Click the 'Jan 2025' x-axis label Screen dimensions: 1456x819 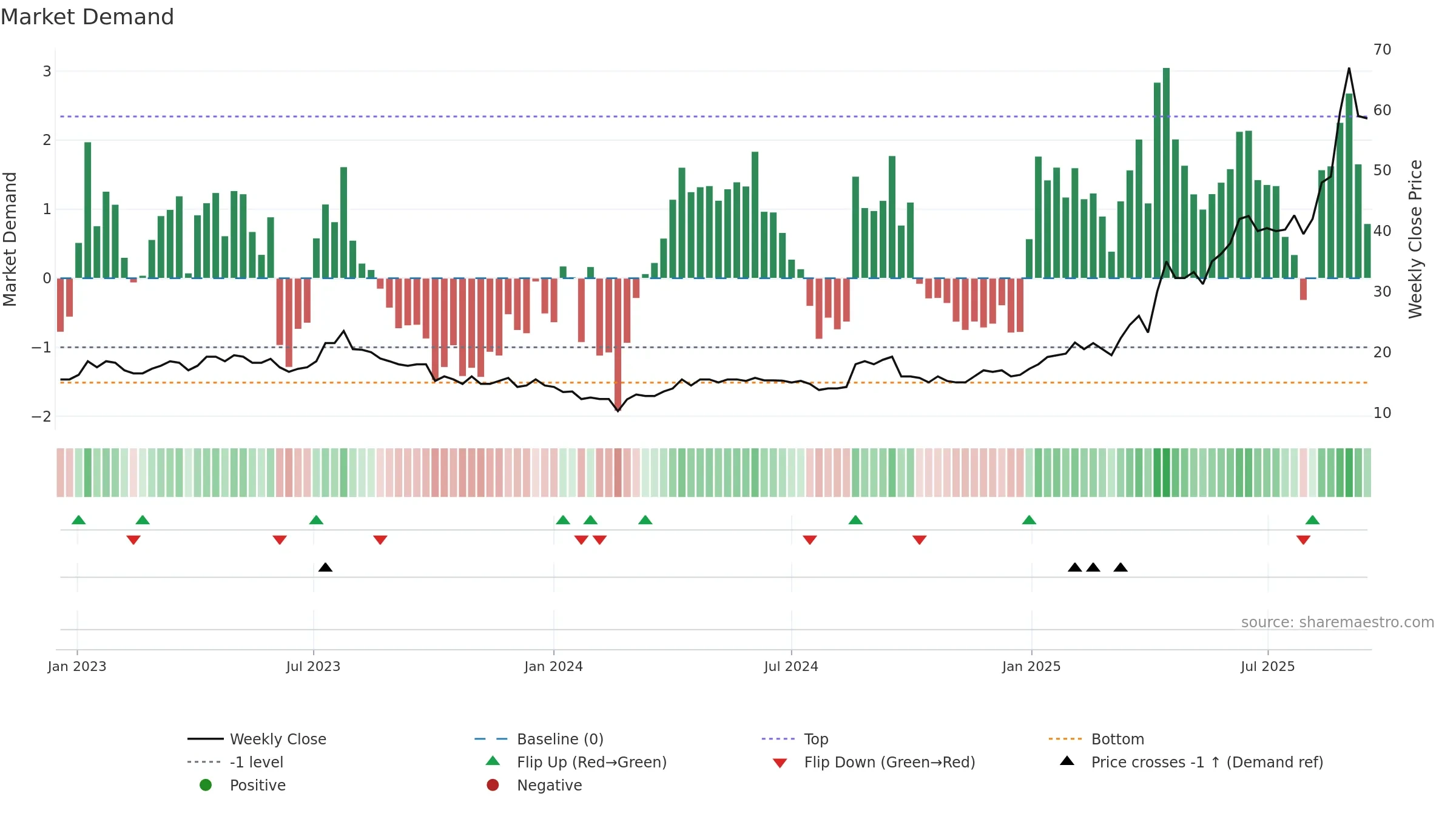(1031, 666)
